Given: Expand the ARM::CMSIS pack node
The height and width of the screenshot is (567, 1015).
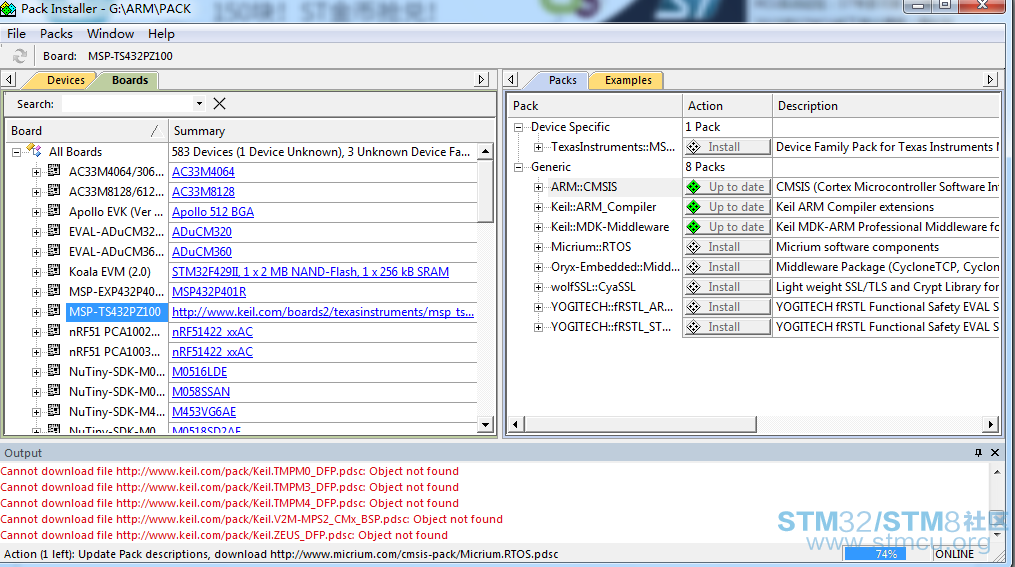Looking at the screenshot, I should pos(538,188).
